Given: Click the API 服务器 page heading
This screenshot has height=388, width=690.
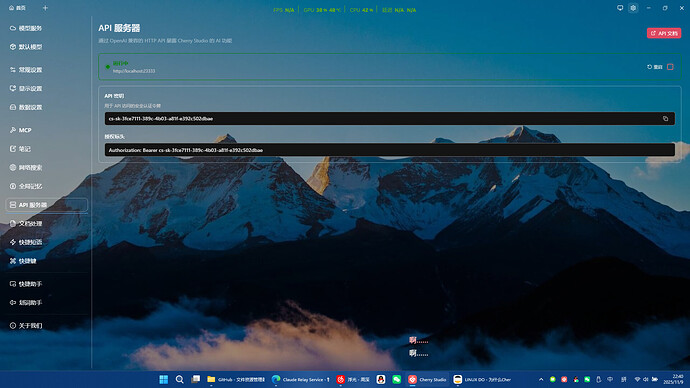Looking at the screenshot, I should coord(119,28).
